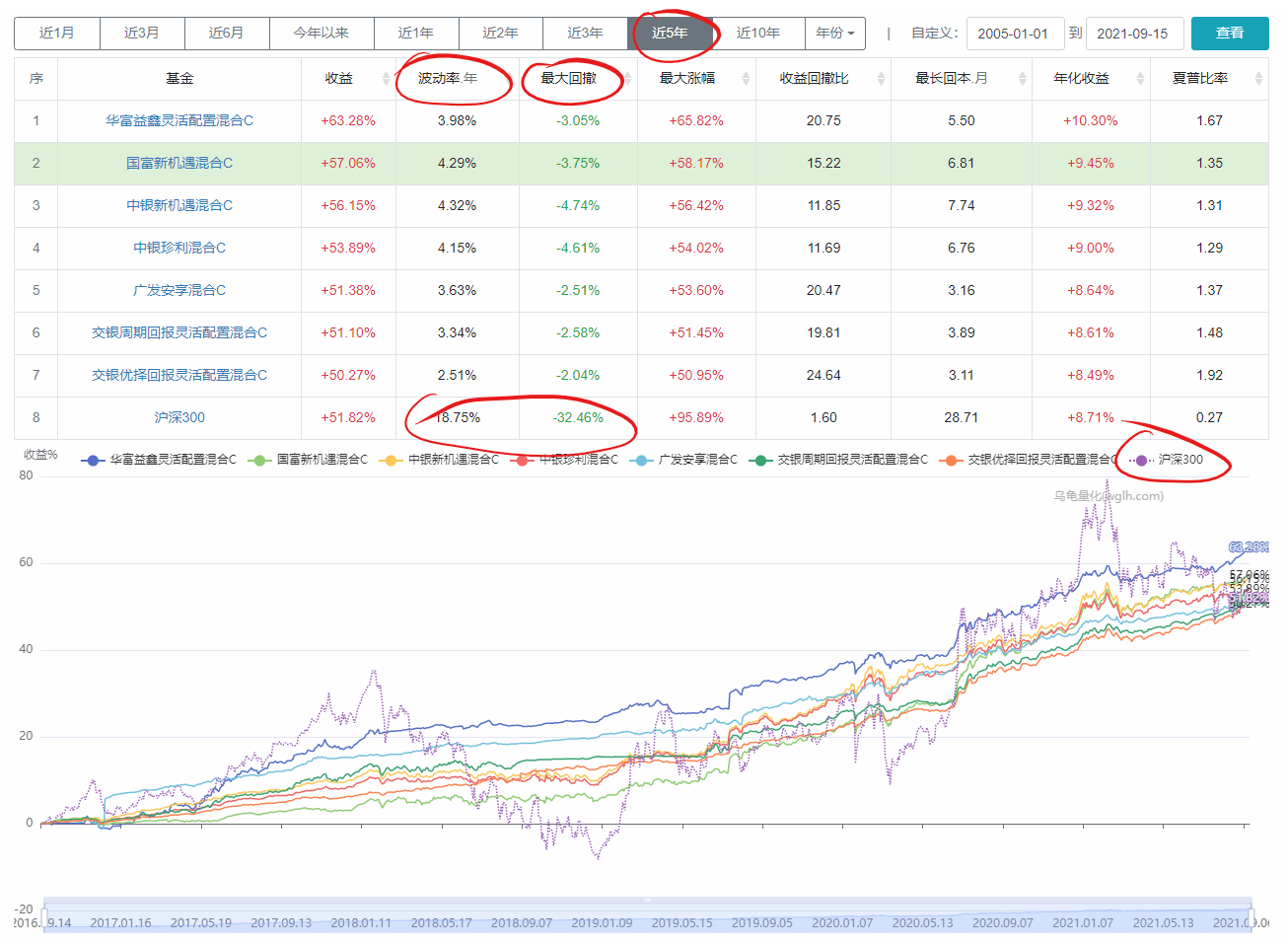1288x945 pixels.
Task: Open fund link 国富新机遇混合C in table
Action: [x=179, y=163]
